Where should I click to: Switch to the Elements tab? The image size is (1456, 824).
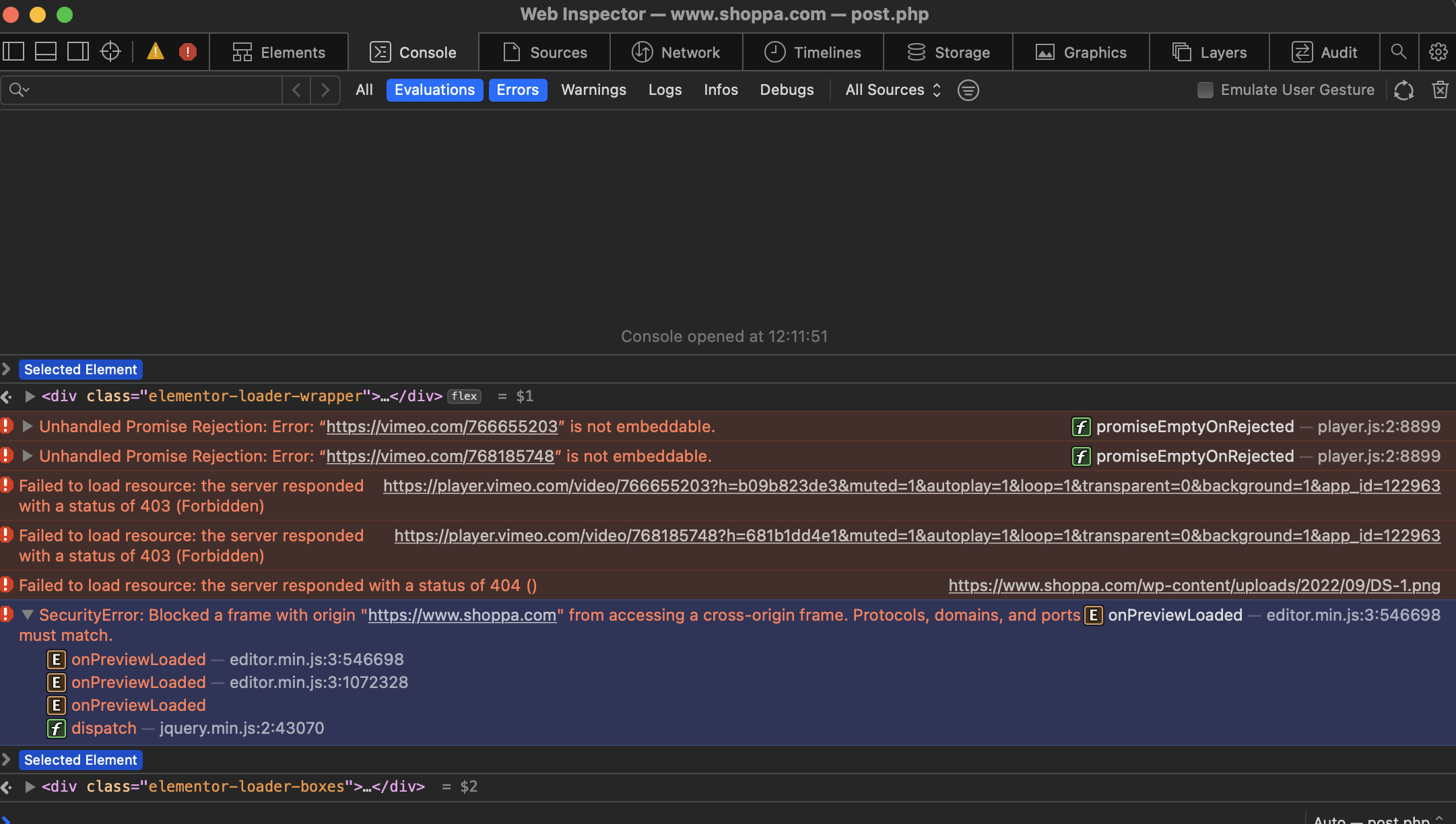coord(279,52)
